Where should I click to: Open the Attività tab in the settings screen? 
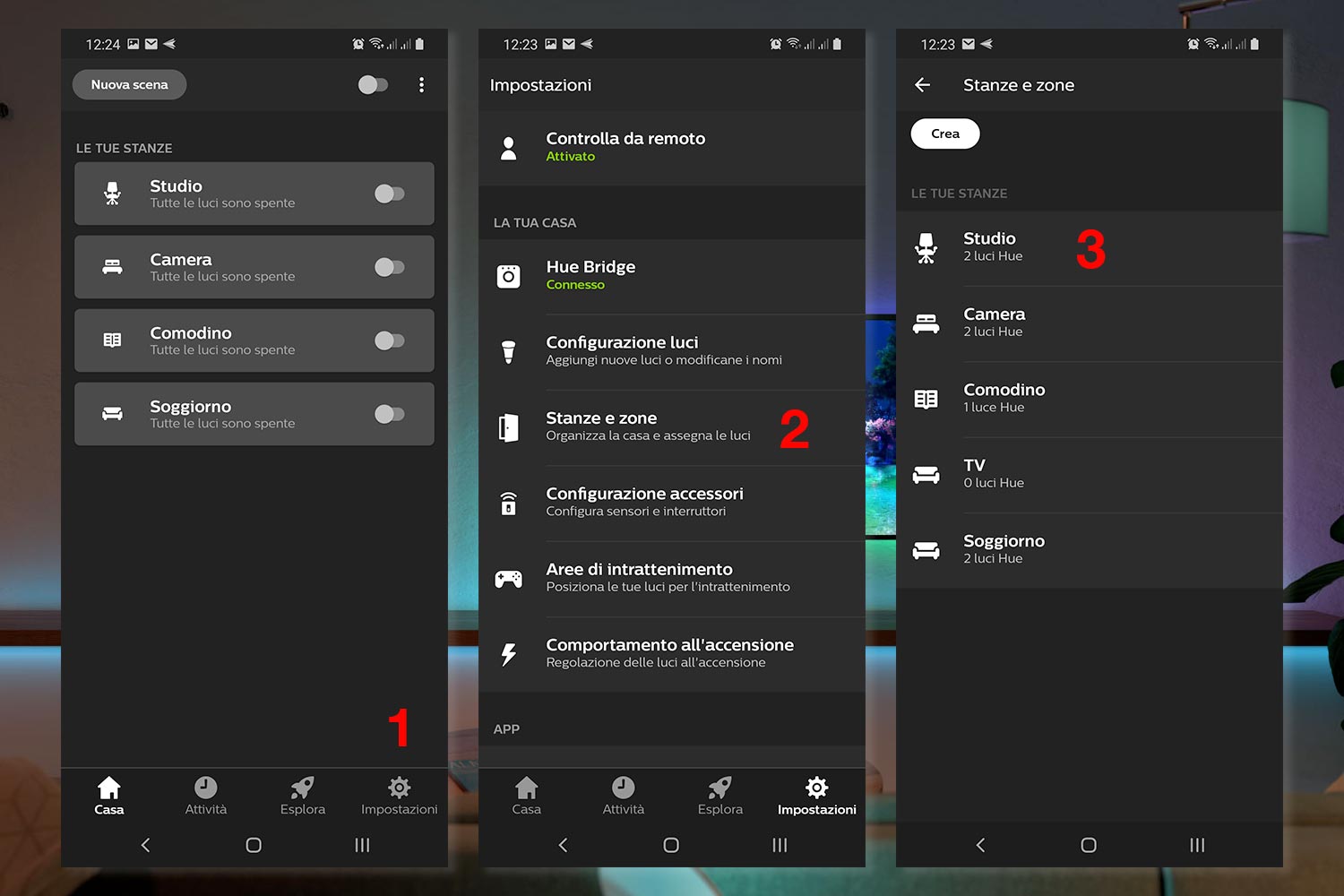[x=623, y=796]
